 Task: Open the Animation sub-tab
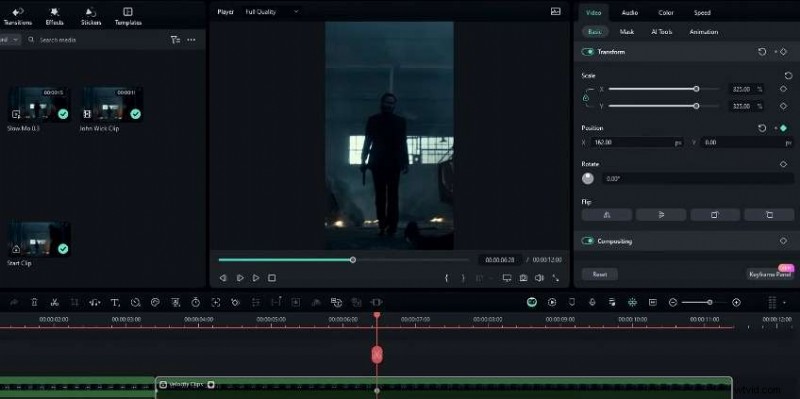tap(704, 32)
